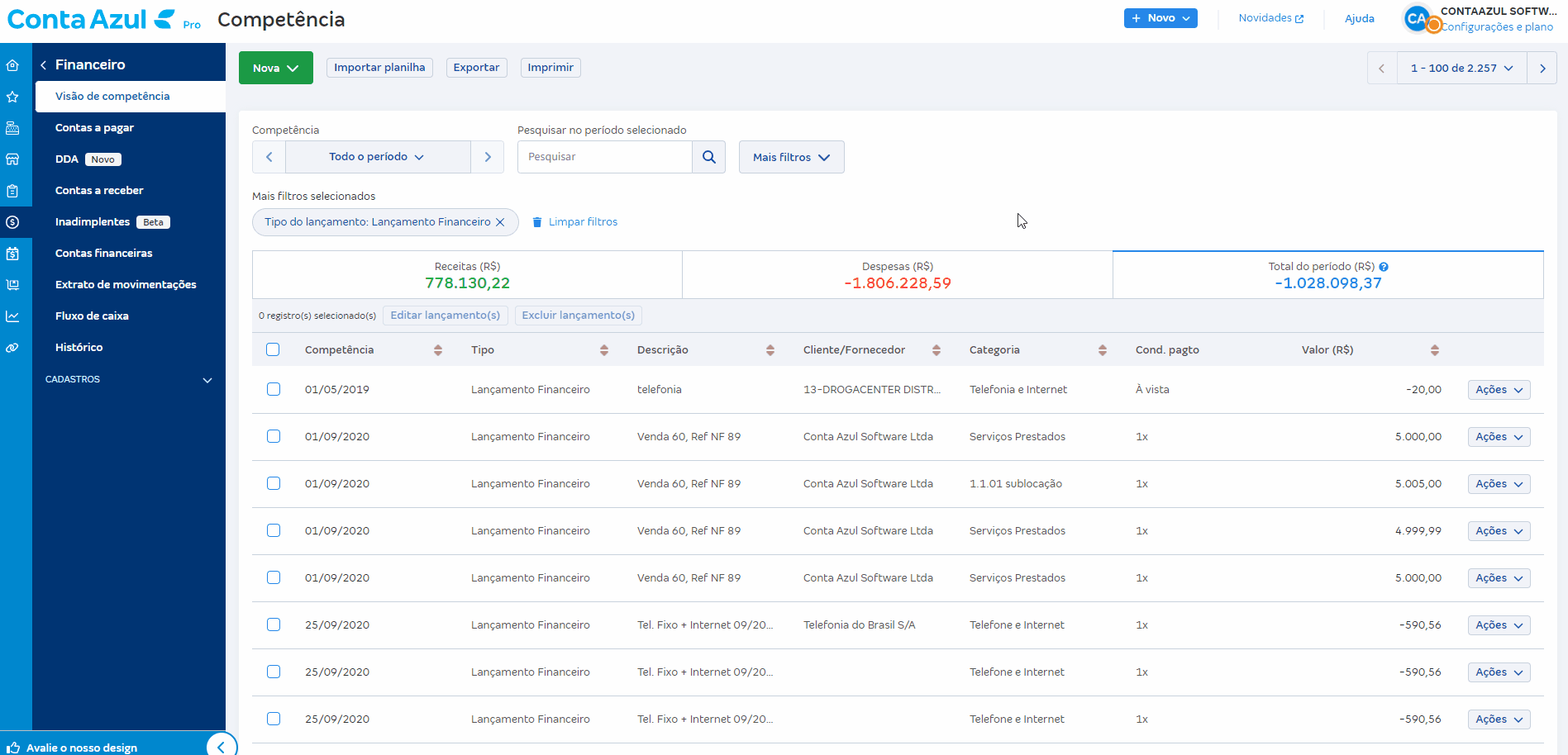Open the green Nova dropdown
The width and height of the screenshot is (1568, 755).
click(275, 68)
